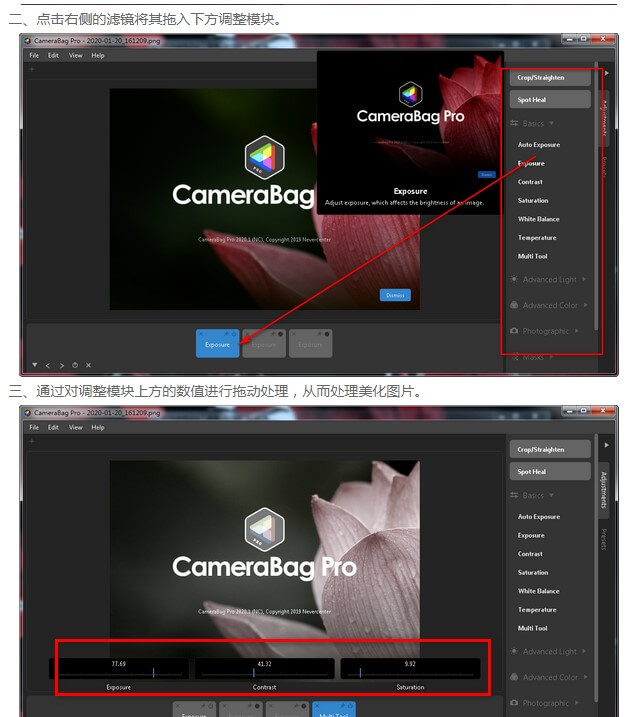
Task: Click the Photographic camera icon in the upper window
Action: [x=514, y=331]
